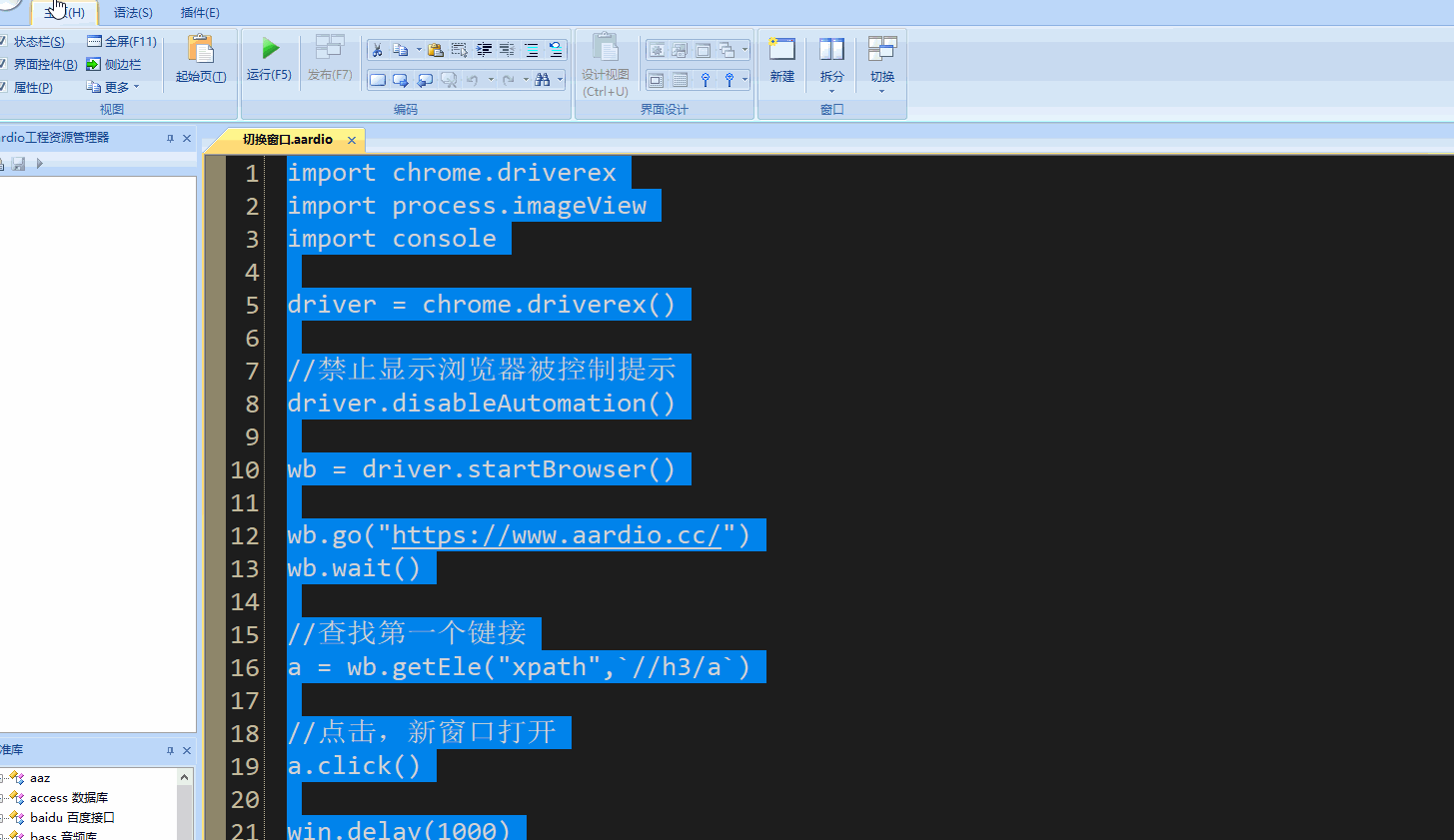
Task: Toggle the 属性(P) checkbox
Action: [3, 87]
